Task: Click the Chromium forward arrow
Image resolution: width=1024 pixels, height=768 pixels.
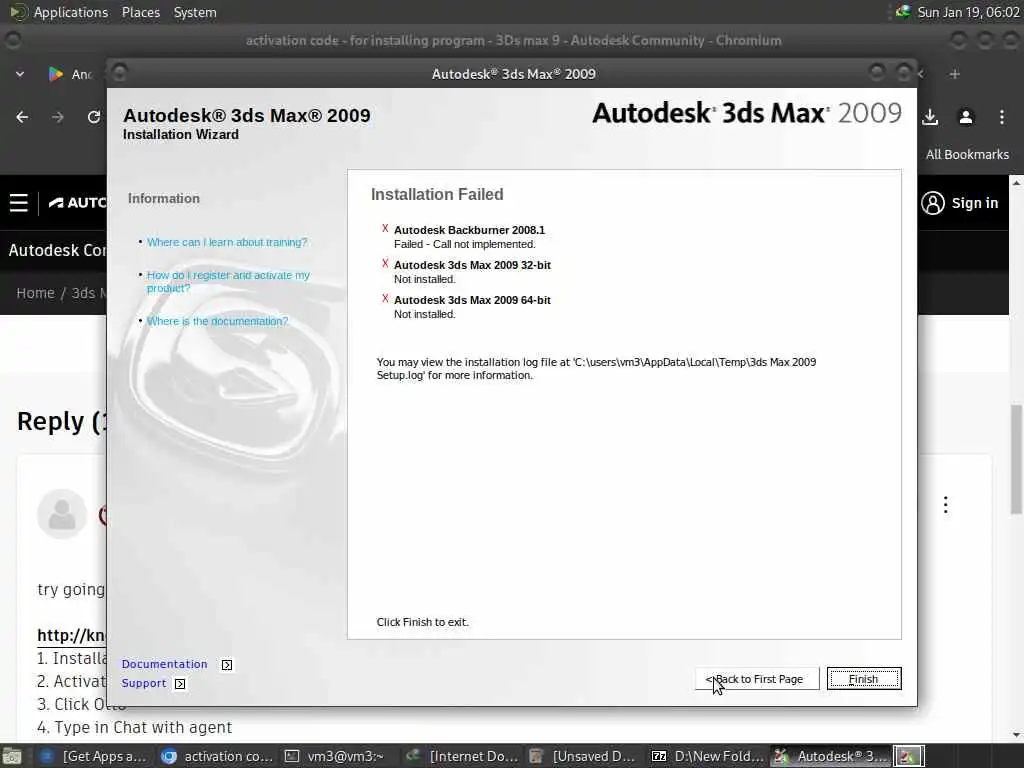Action: (58, 117)
